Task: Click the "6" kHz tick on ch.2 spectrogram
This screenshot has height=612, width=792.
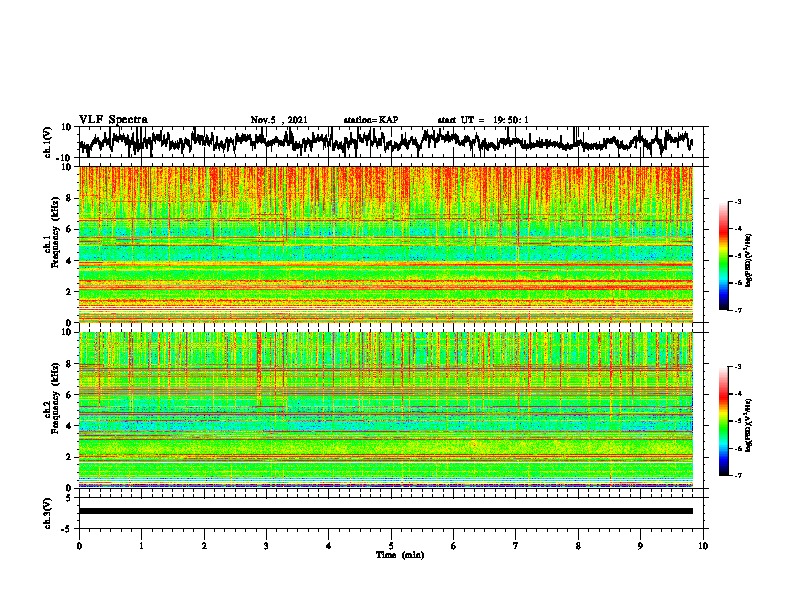Action: click(x=69, y=395)
